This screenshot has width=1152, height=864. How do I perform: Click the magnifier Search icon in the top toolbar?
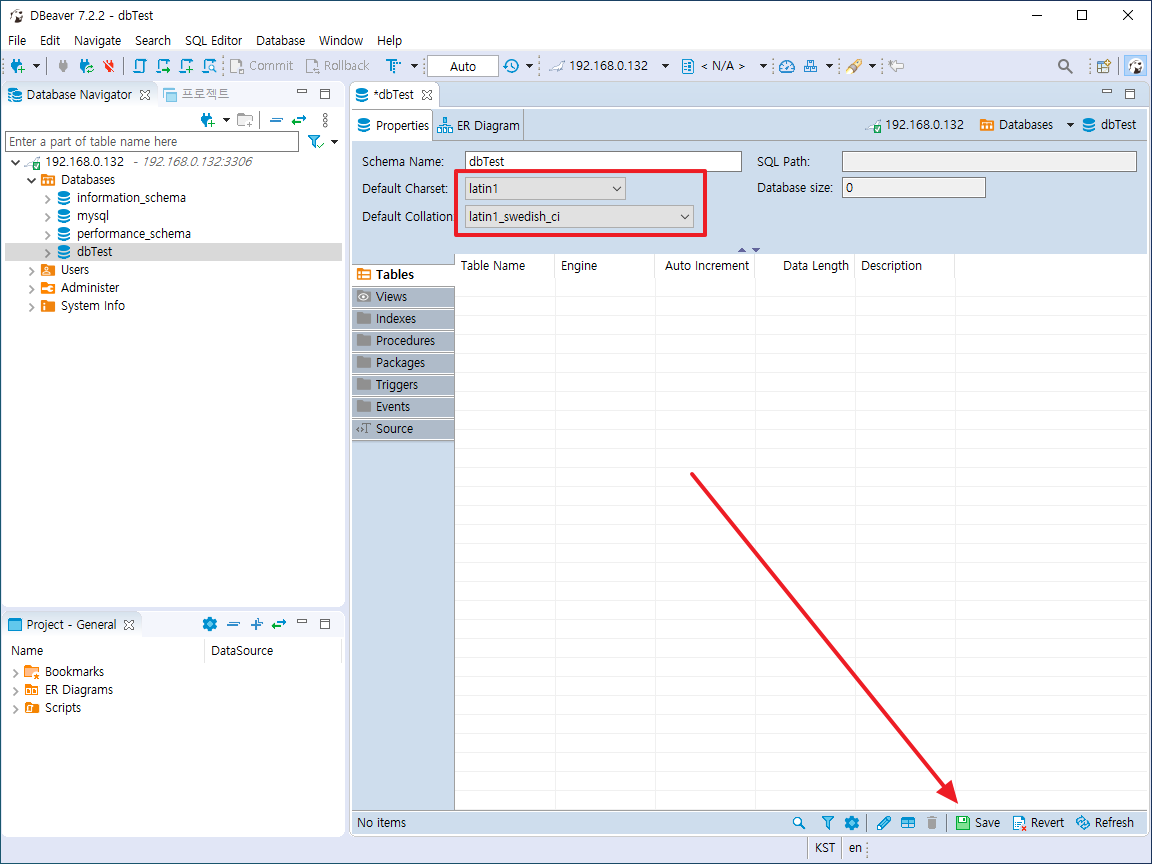tap(1065, 66)
